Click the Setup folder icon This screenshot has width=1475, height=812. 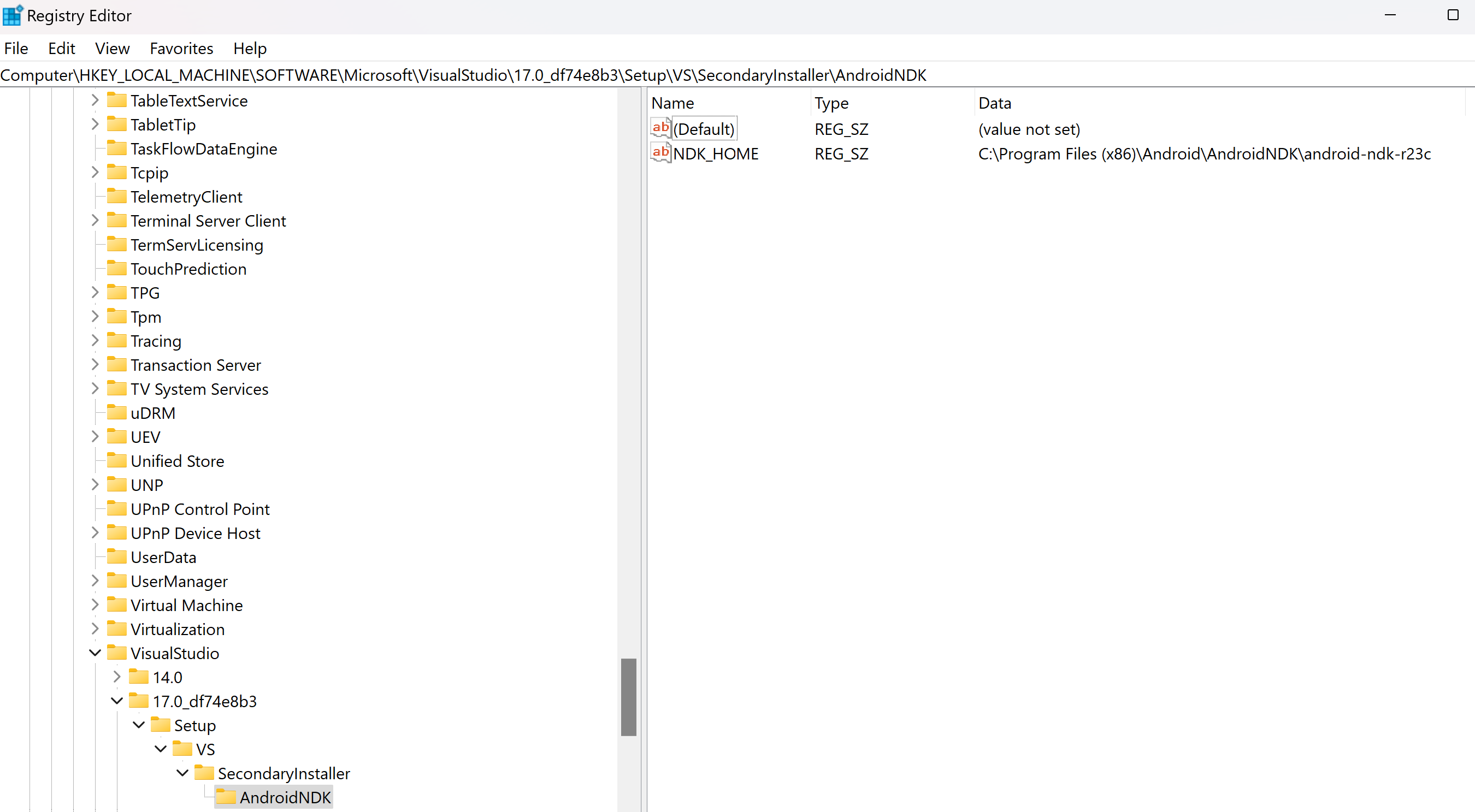point(160,725)
